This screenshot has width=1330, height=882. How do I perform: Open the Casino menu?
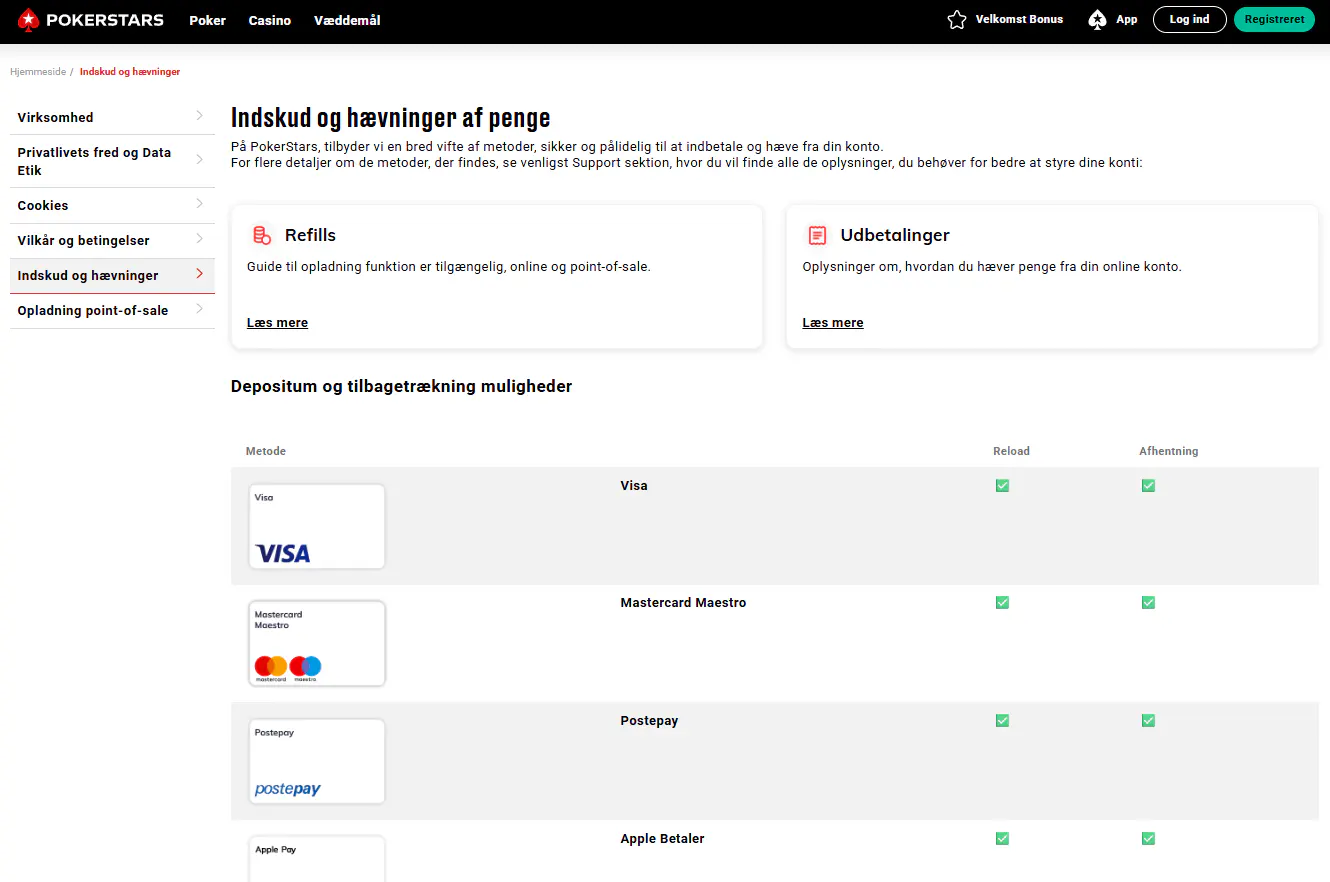(270, 20)
